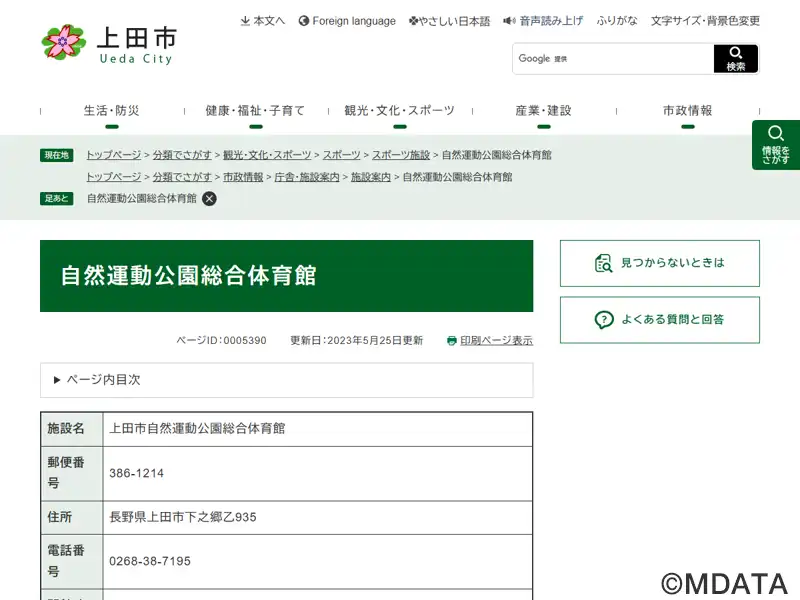
Task: Click the Ueda City flower logo
Action: pyautogui.click(x=64, y=42)
